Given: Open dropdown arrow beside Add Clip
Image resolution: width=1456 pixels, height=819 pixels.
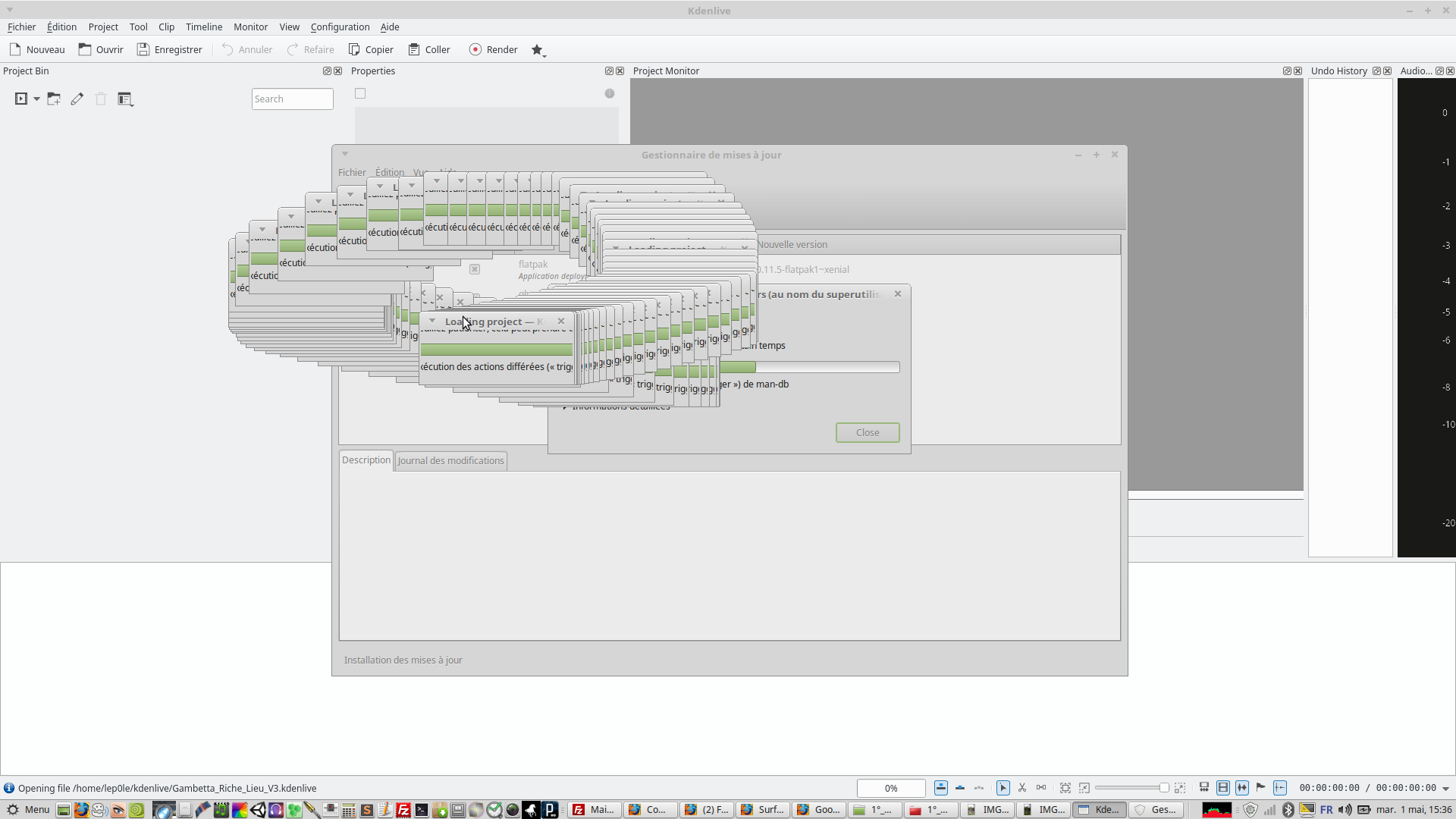Looking at the screenshot, I should coord(36,99).
